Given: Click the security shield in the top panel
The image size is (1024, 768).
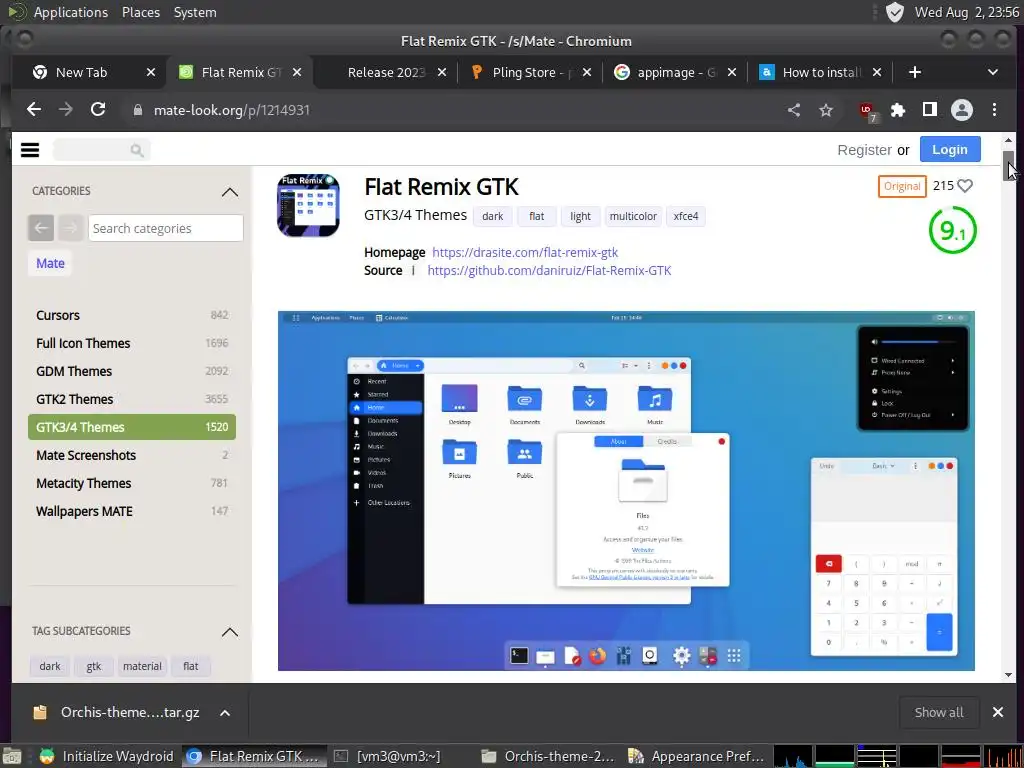Looking at the screenshot, I should [894, 12].
